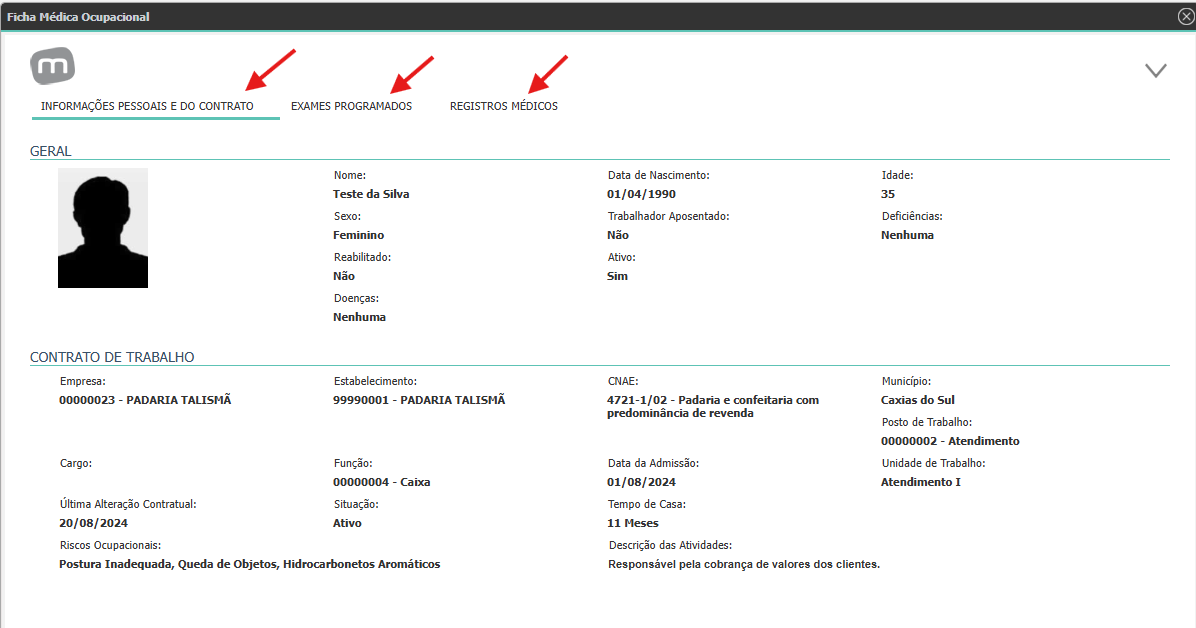Open the Registros Médicos tab
The height and width of the screenshot is (628, 1196).
click(503, 106)
